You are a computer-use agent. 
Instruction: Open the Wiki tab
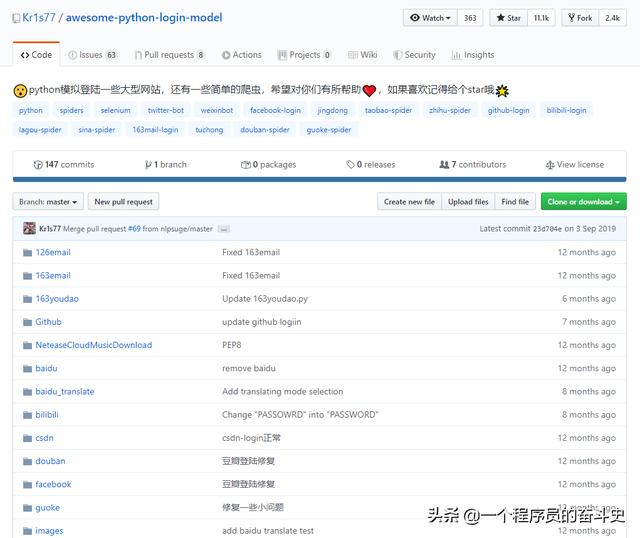point(362,55)
